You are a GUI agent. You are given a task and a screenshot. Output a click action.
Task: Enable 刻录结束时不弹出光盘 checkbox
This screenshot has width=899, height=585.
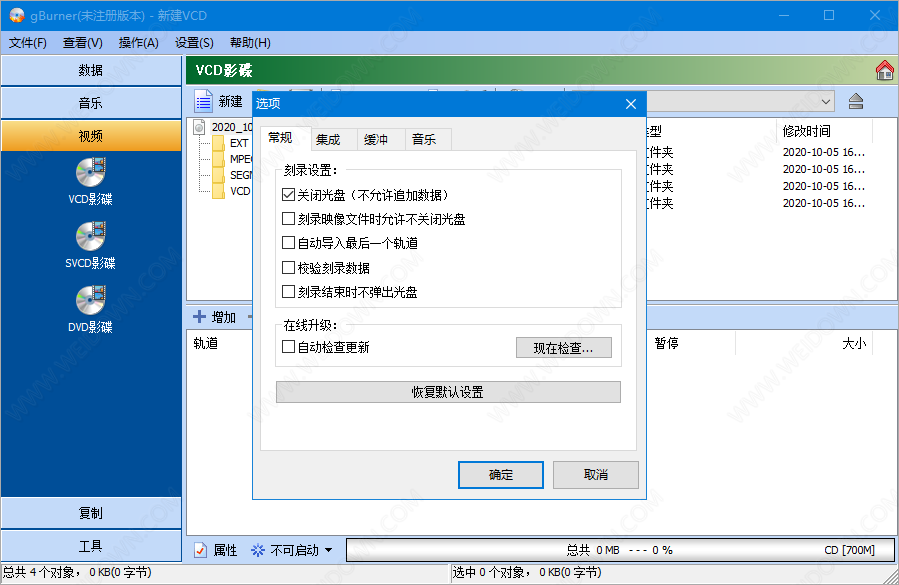(x=288, y=292)
